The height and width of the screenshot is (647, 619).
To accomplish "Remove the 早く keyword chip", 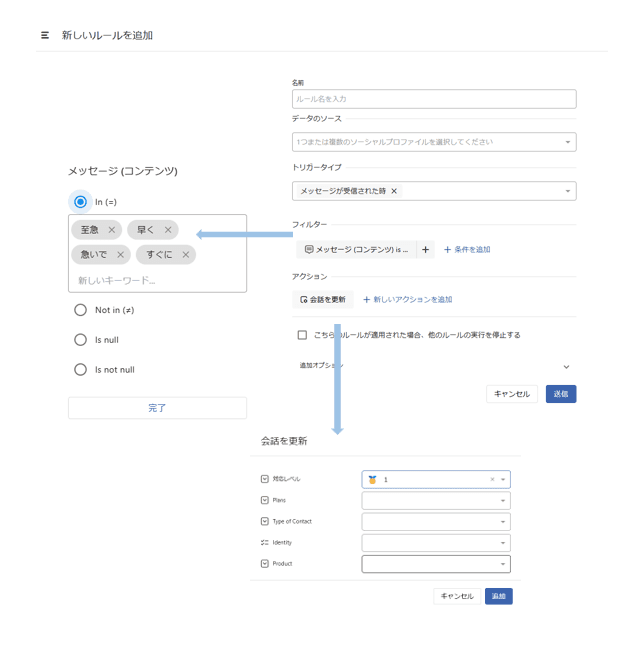I will [168, 230].
